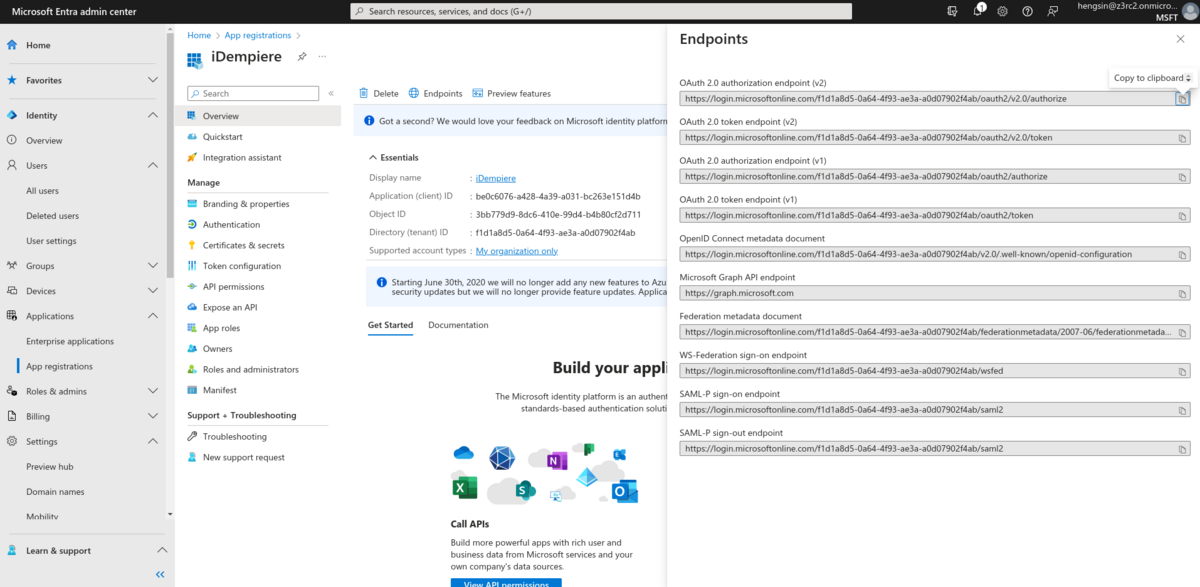1200x587 pixels.
Task: Open the Endpoints panel via its globe icon
Action: point(416,93)
